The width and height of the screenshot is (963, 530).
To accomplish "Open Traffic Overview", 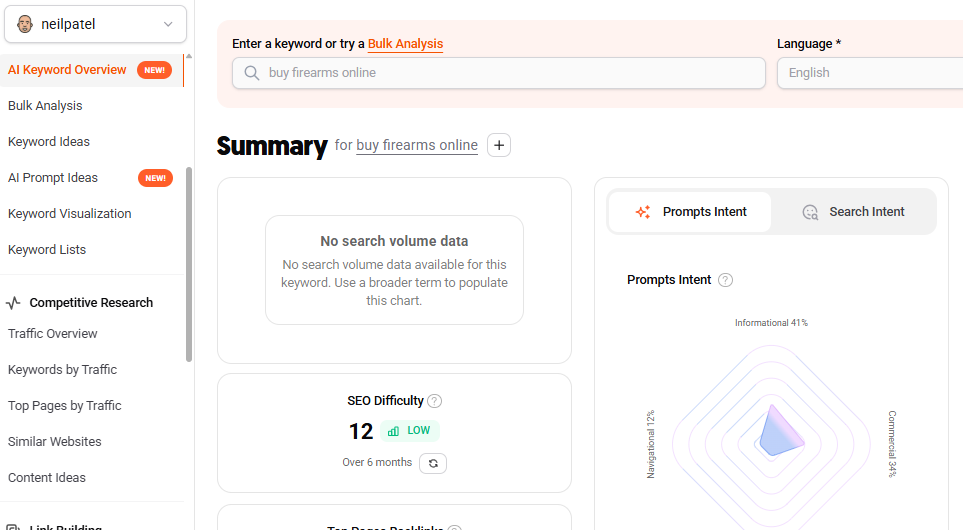I will [x=52, y=333].
